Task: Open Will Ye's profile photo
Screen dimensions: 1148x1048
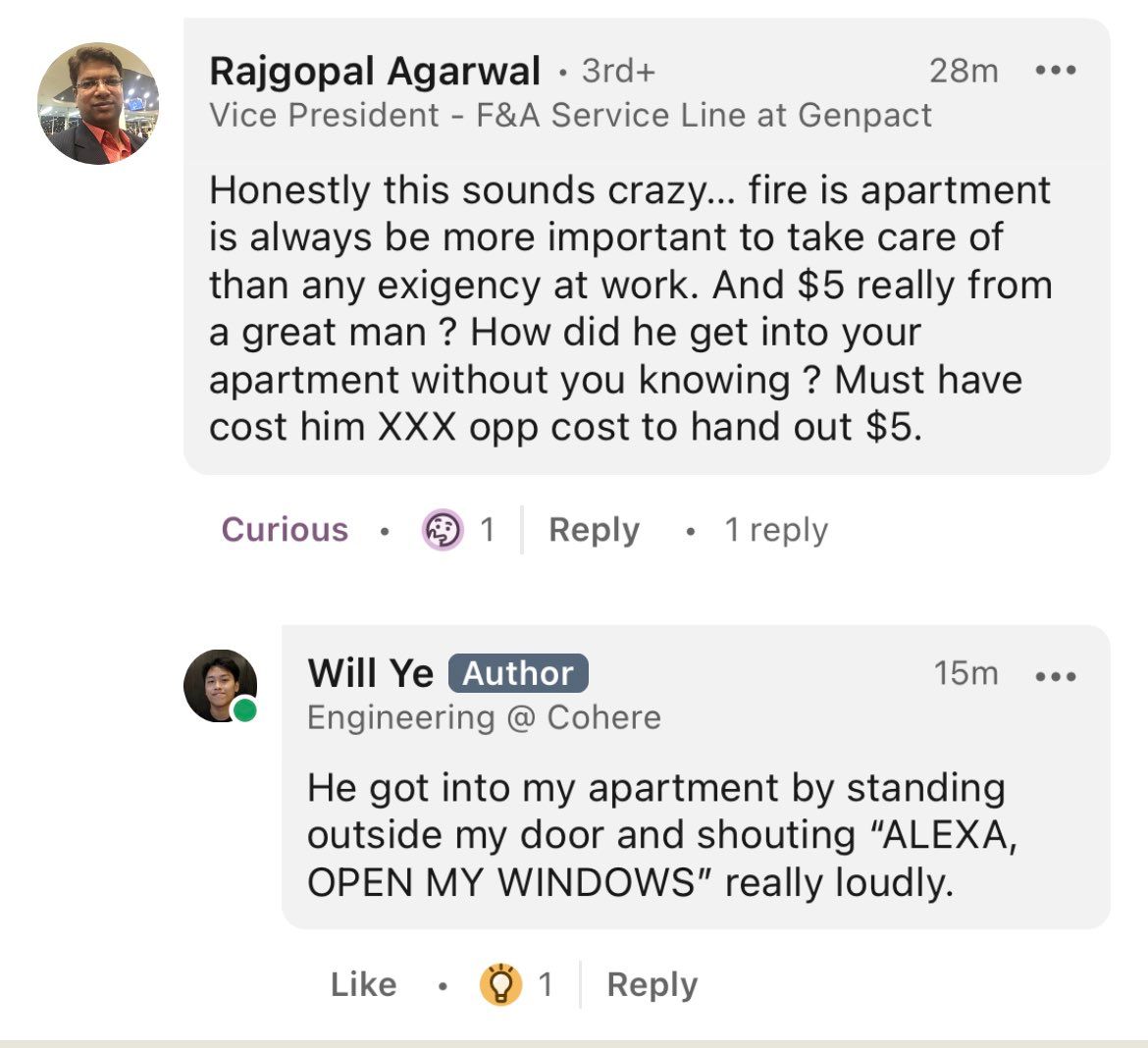Action: click(x=221, y=686)
